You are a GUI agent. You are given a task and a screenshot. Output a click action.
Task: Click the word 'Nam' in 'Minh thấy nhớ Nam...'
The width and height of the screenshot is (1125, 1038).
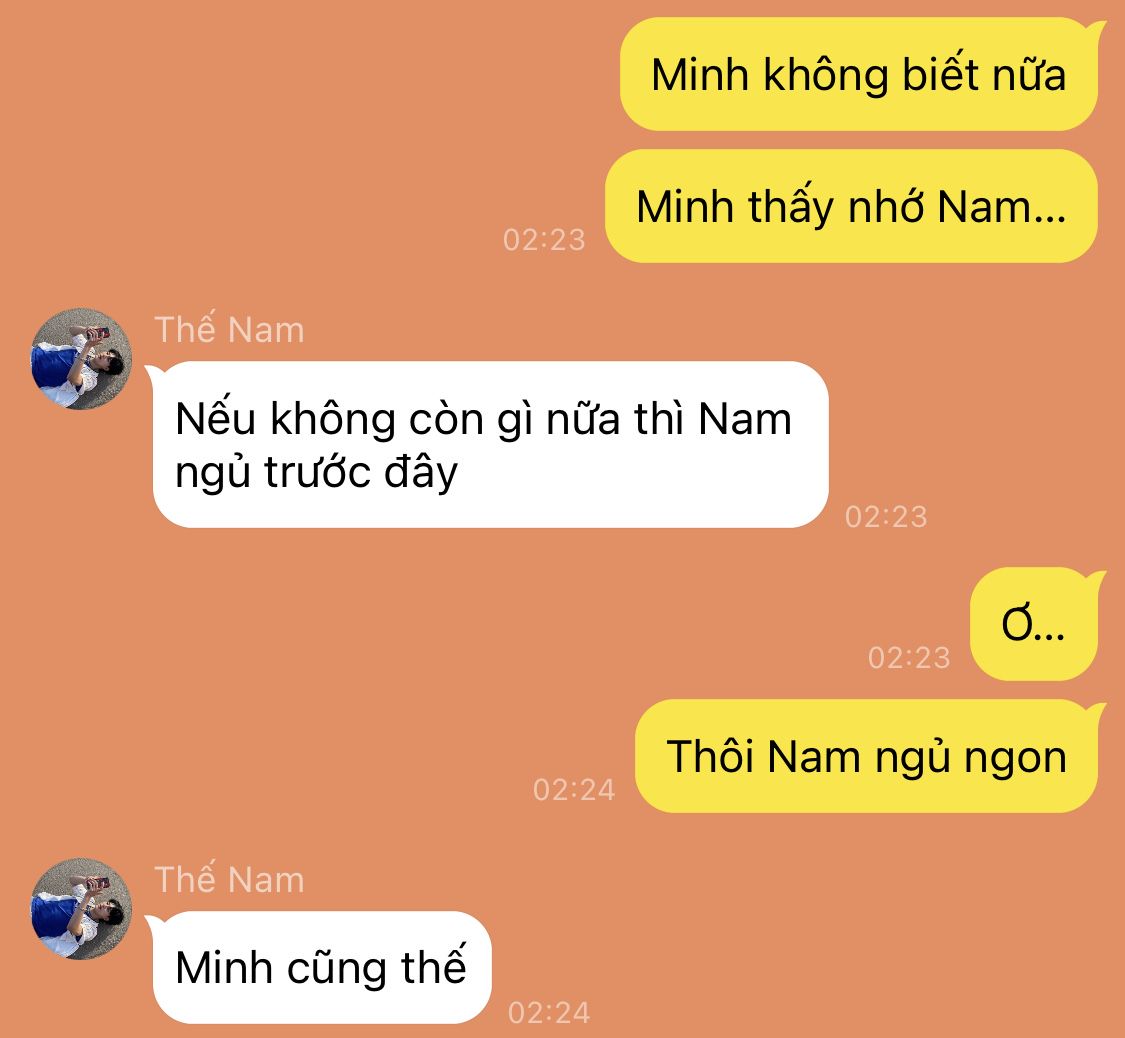coord(994,207)
